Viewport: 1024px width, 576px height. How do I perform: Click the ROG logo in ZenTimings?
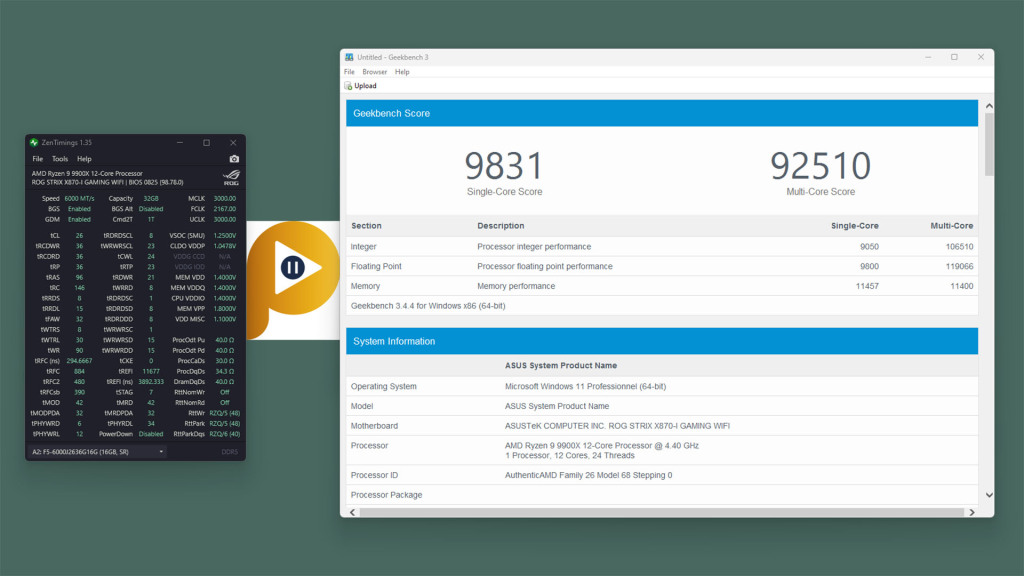point(231,177)
